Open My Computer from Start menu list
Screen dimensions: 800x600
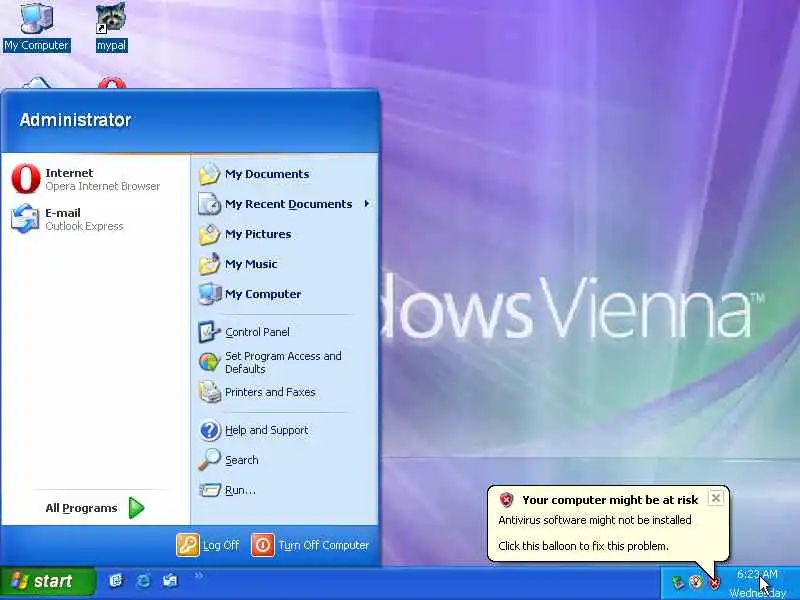pos(284,294)
